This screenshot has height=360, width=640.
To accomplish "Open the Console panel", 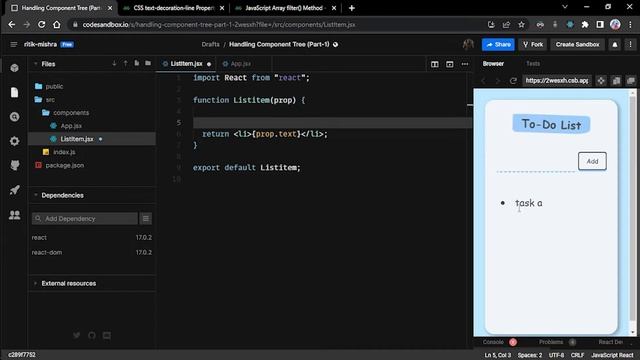I will click(x=493, y=342).
